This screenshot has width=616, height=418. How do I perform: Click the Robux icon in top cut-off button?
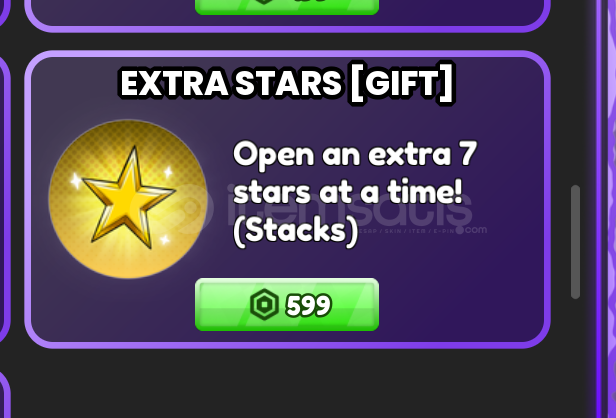264,2
